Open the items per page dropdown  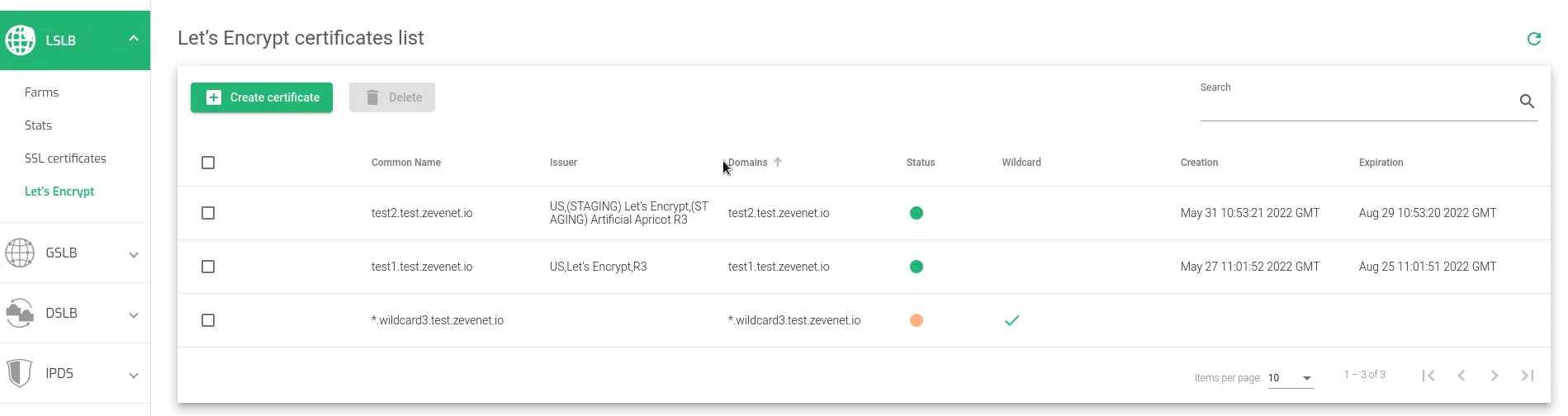tap(1291, 378)
